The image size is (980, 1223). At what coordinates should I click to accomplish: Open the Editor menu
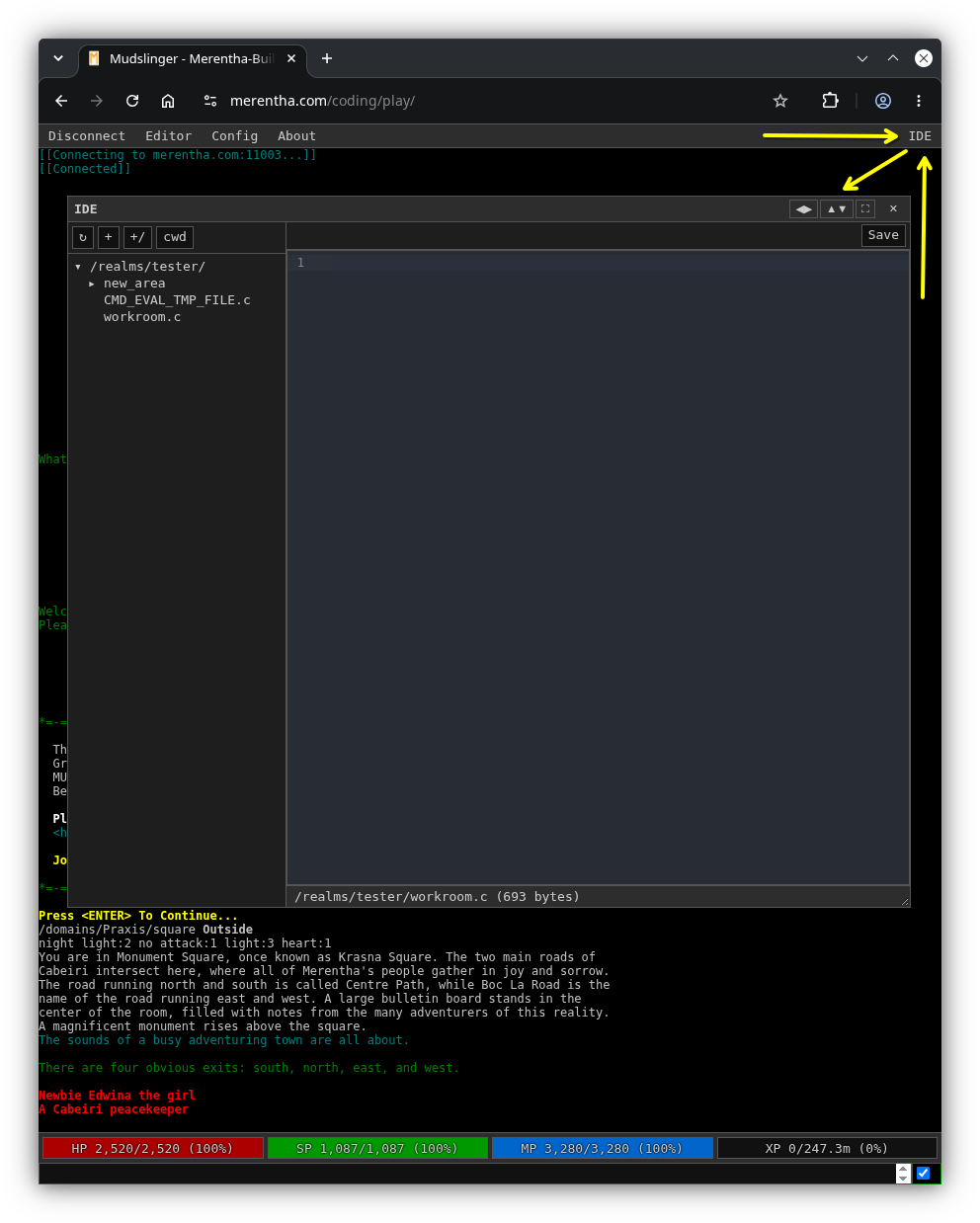coord(168,136)
